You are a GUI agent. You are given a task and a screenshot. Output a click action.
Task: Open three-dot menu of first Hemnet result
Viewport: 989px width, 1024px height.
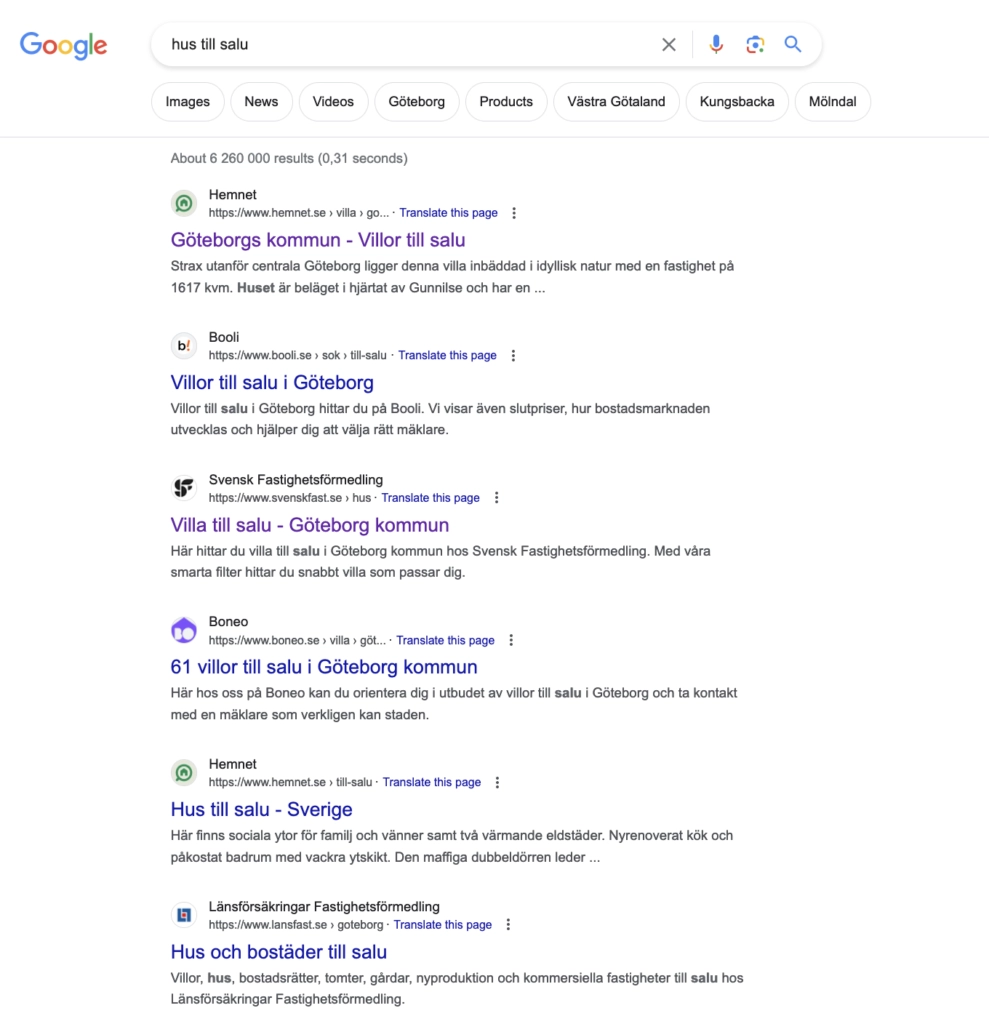point(514,213)
